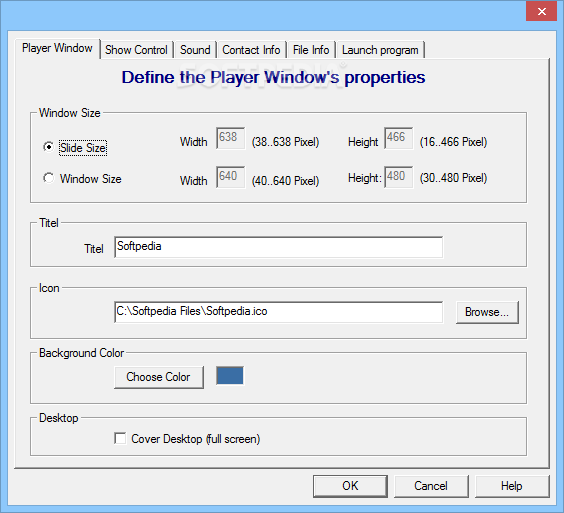Click the Icon path input field
This screenshot has height=513, width=564.
coord(278,312)
